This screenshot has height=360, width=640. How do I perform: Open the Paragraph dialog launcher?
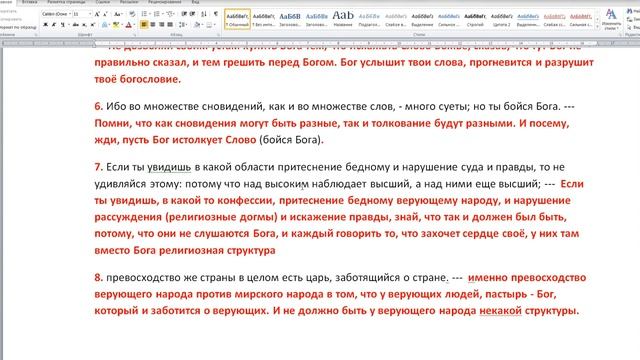(x=218, y=35)
